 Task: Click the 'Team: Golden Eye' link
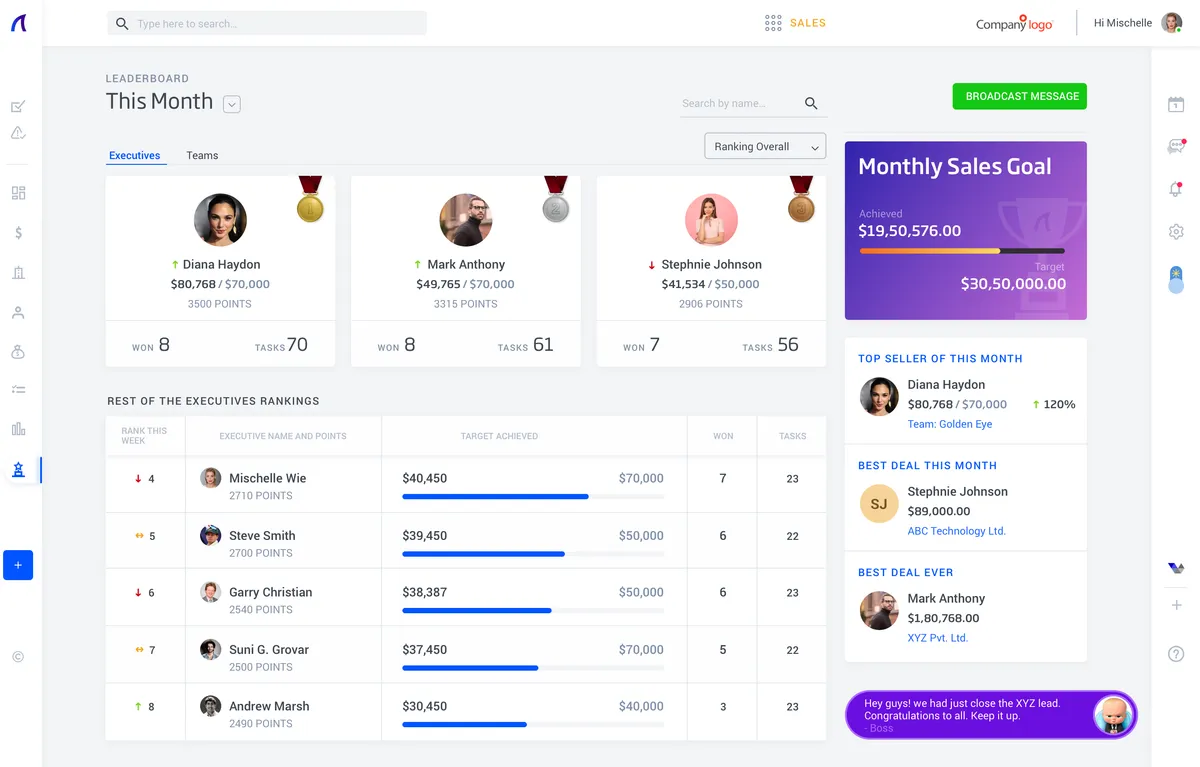coord(950,424)
